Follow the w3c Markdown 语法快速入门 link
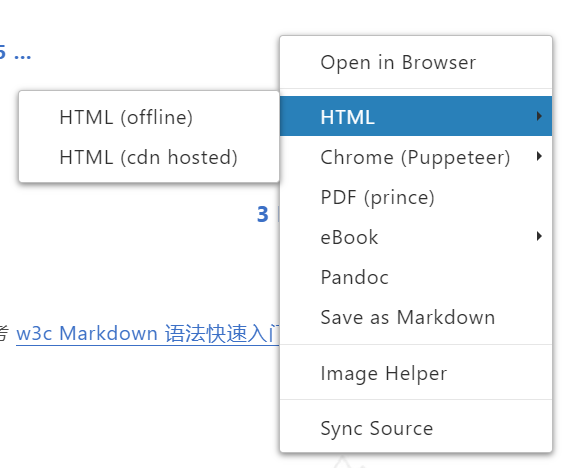The image size is (570, 468). click(x=148, y=333)
